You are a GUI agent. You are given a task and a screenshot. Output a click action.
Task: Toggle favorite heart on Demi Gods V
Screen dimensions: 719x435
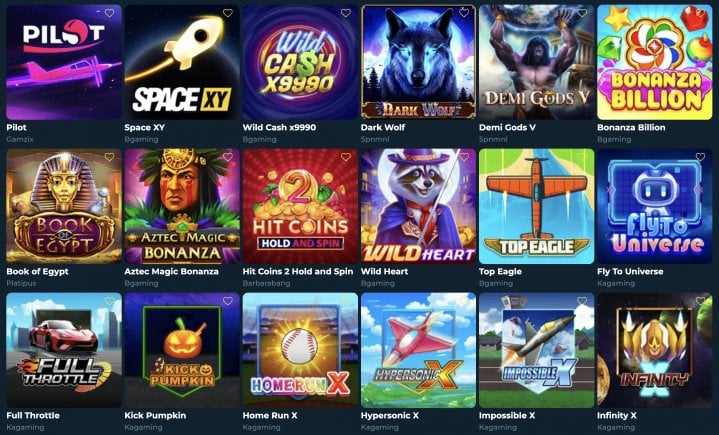pyautogui.click(x=582, y=13)
